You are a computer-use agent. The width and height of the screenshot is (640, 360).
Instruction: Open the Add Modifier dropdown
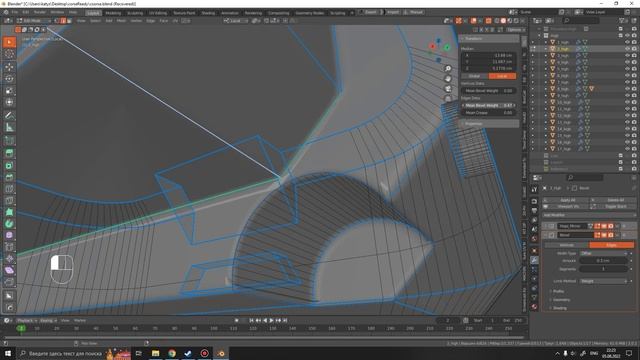click(x=589, y=215)
